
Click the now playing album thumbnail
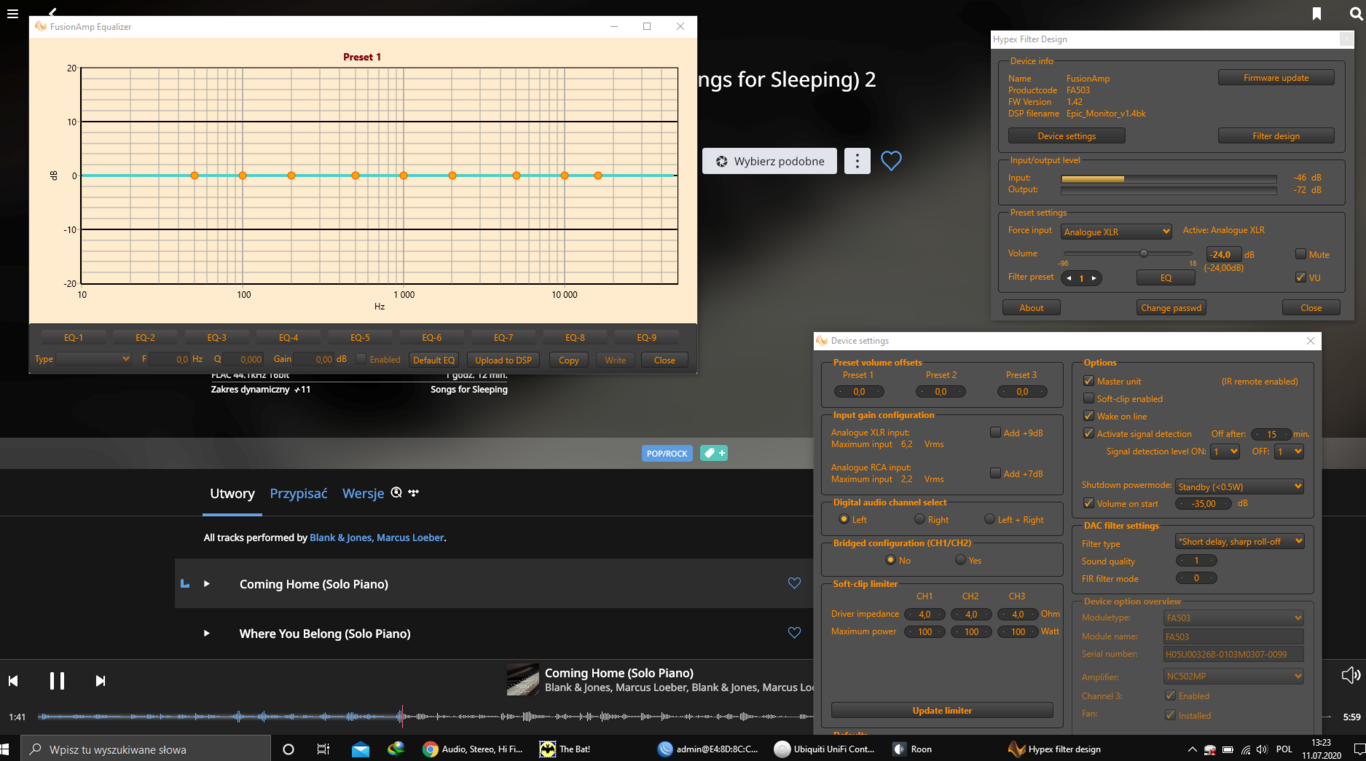(522, 680)
